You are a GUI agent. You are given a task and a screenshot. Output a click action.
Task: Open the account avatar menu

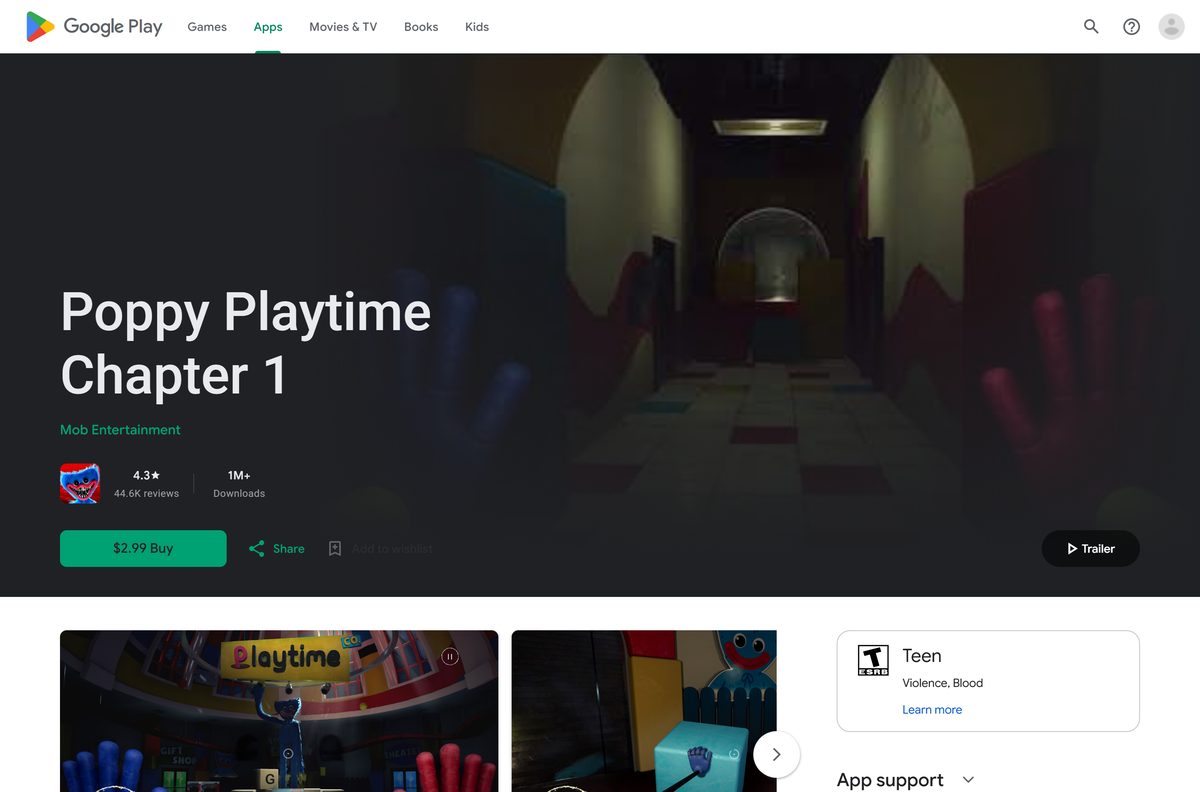pos(1171,27)
